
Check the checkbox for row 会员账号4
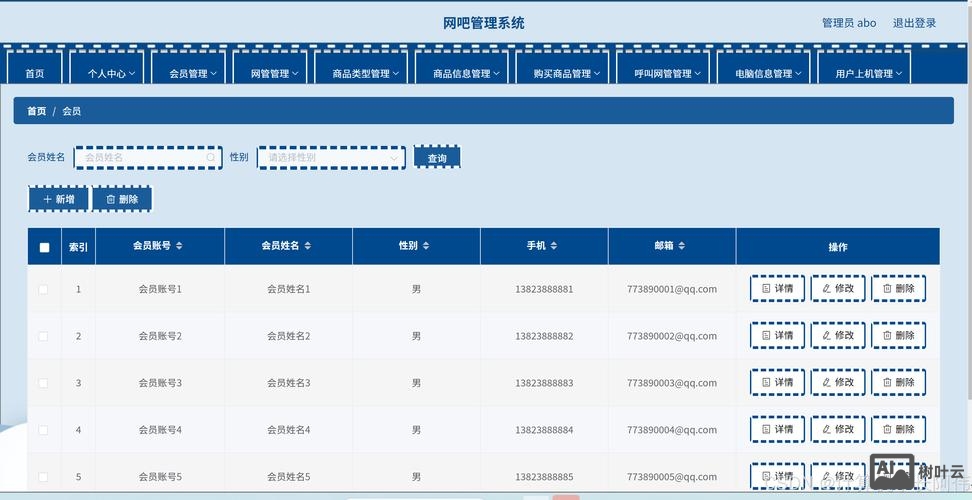pos(43,430)
